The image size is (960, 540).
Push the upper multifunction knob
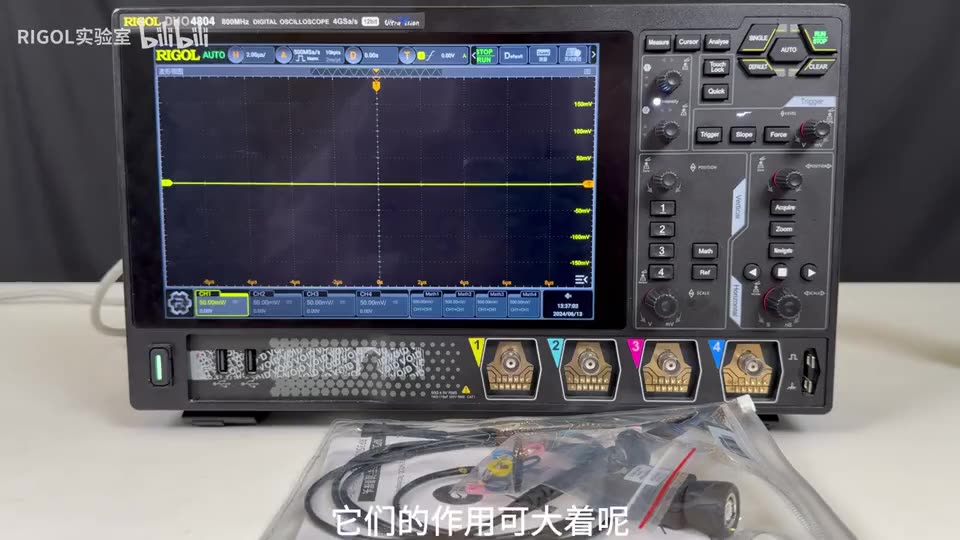pyautogui.click(x=667, y=80)
